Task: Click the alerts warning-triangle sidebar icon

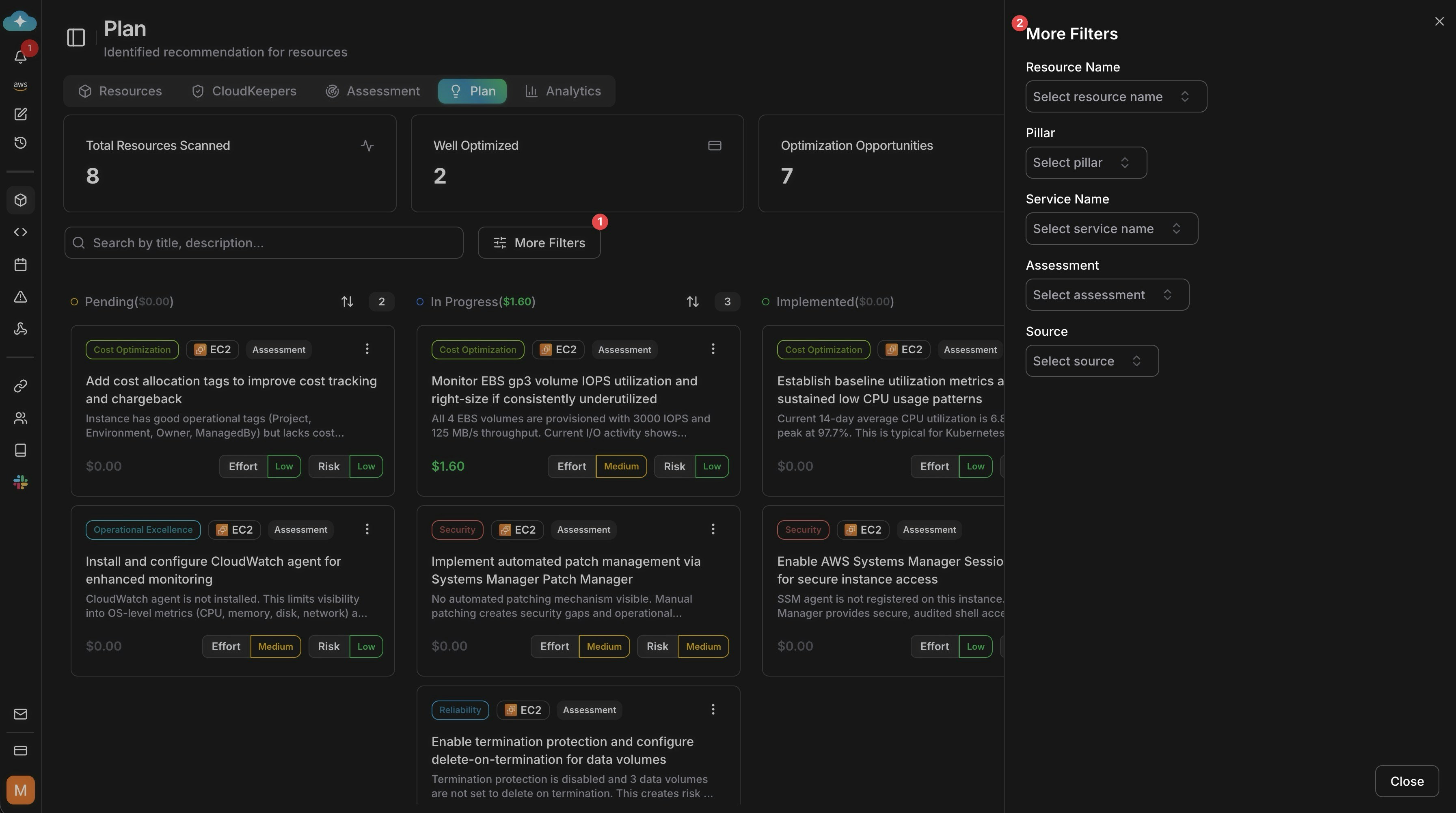Action: (x=20, y=297)
